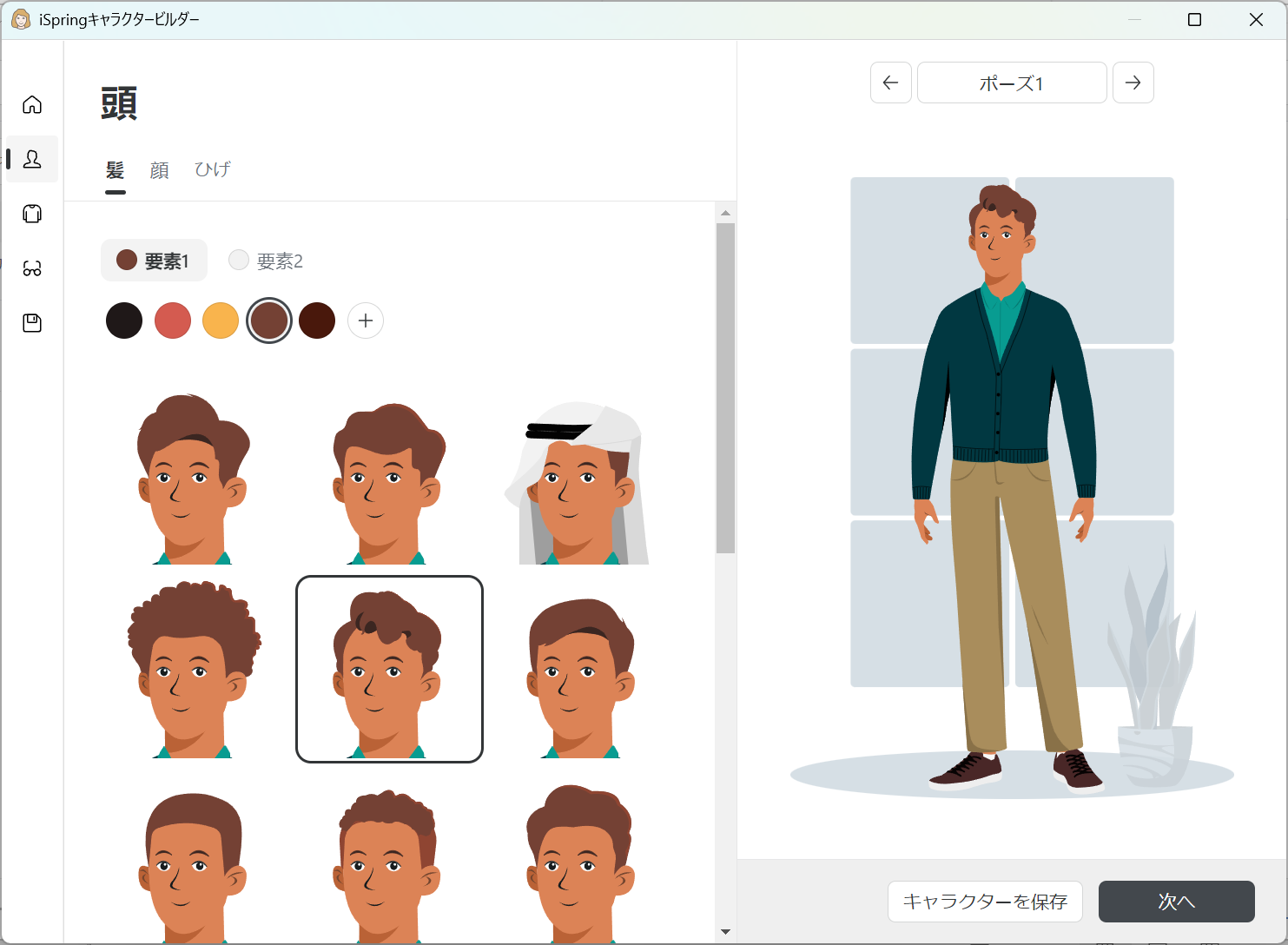1288x945 pixels.
Task: Select the person icon for character editing
Action: (32, 159)
